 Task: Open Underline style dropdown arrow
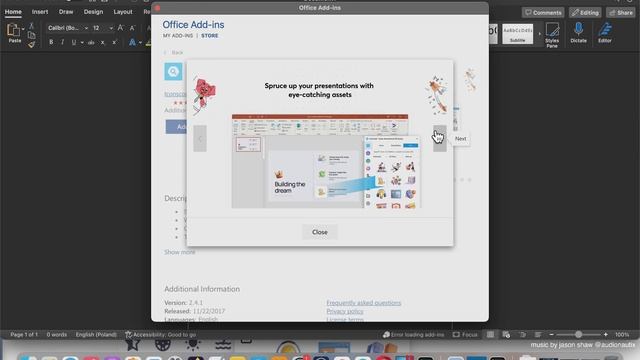coord(82,42)
